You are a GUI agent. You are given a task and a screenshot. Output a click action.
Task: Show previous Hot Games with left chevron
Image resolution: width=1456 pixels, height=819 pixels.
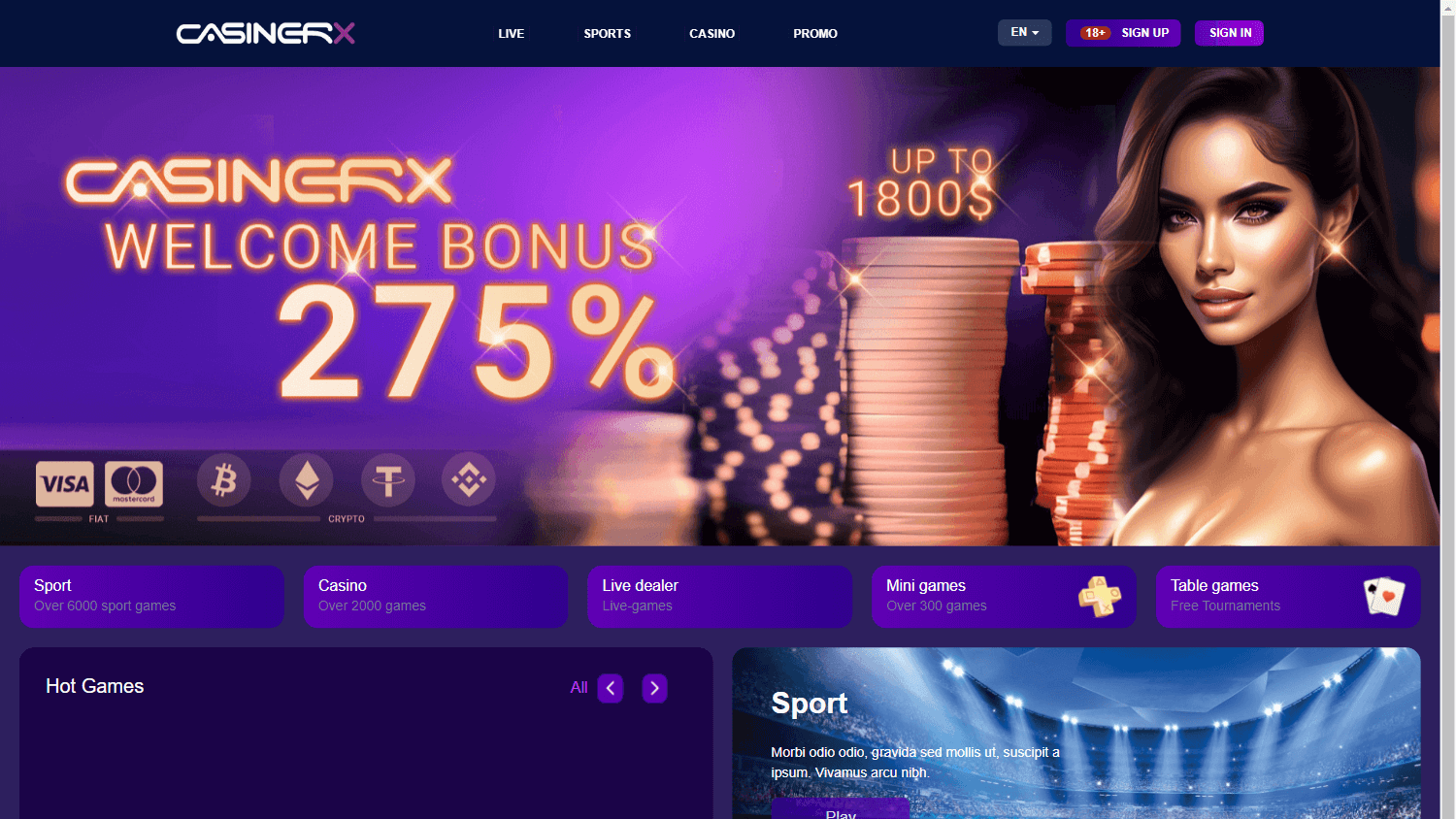point(611,688)
